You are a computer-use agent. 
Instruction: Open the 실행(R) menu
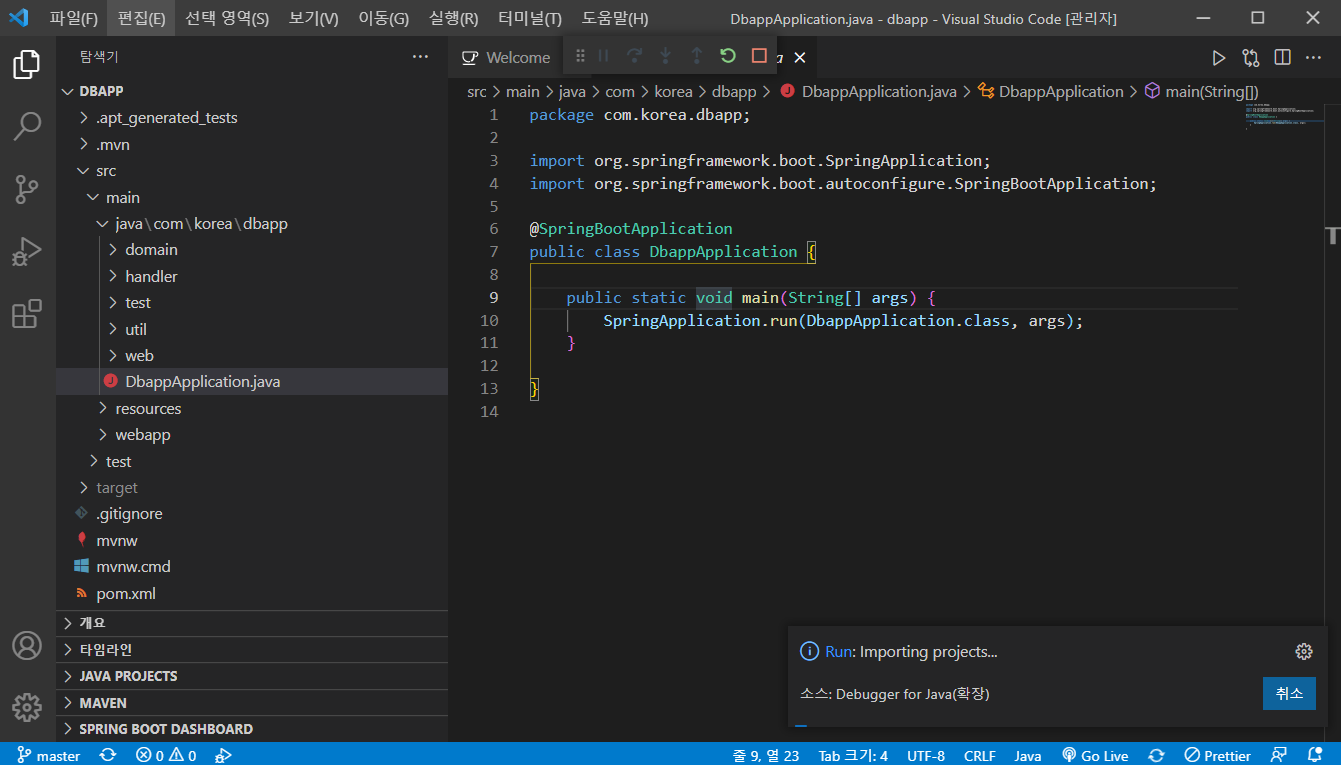[453, 18]
